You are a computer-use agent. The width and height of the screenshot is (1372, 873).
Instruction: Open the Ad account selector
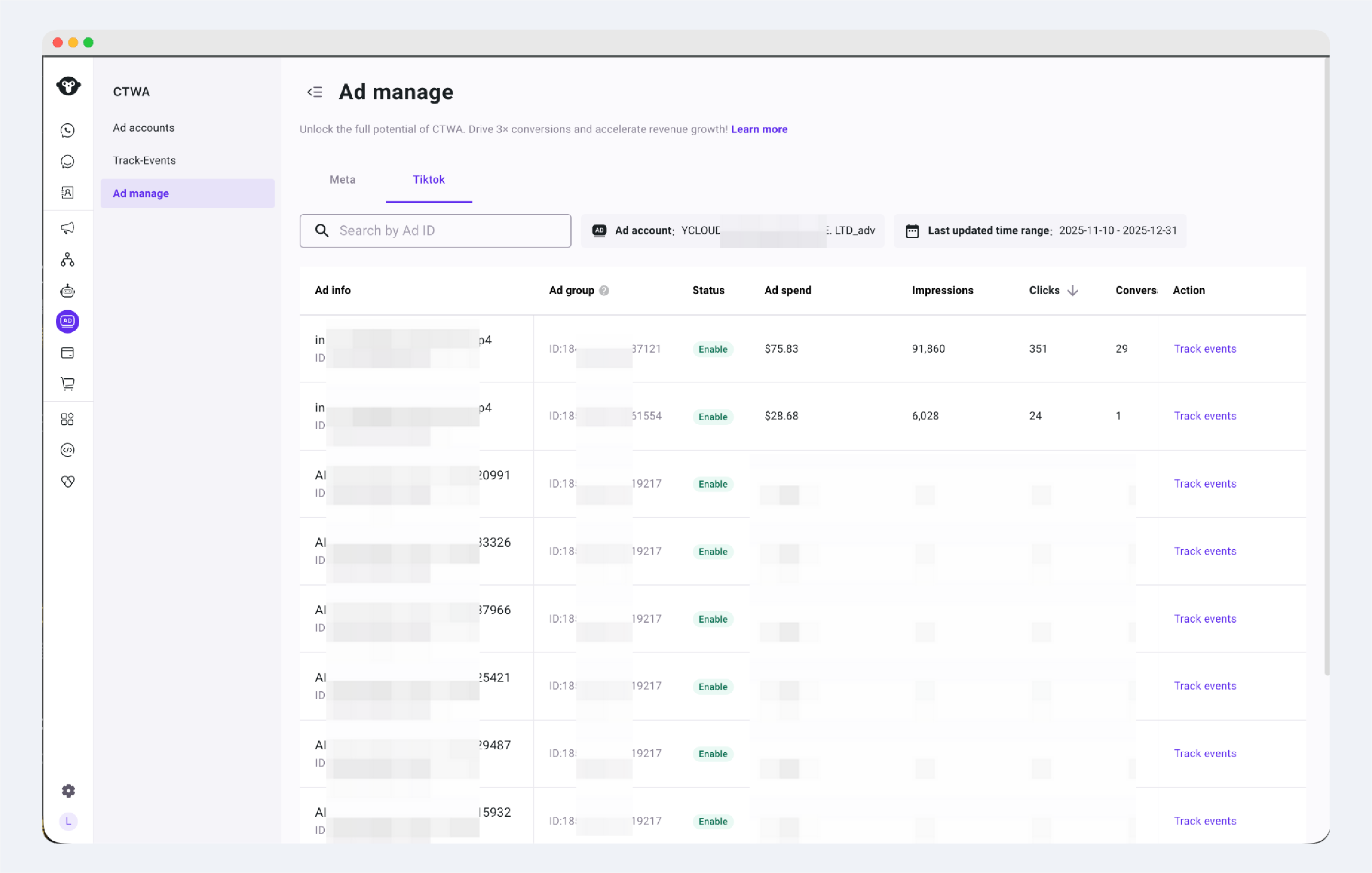(732, 231)
